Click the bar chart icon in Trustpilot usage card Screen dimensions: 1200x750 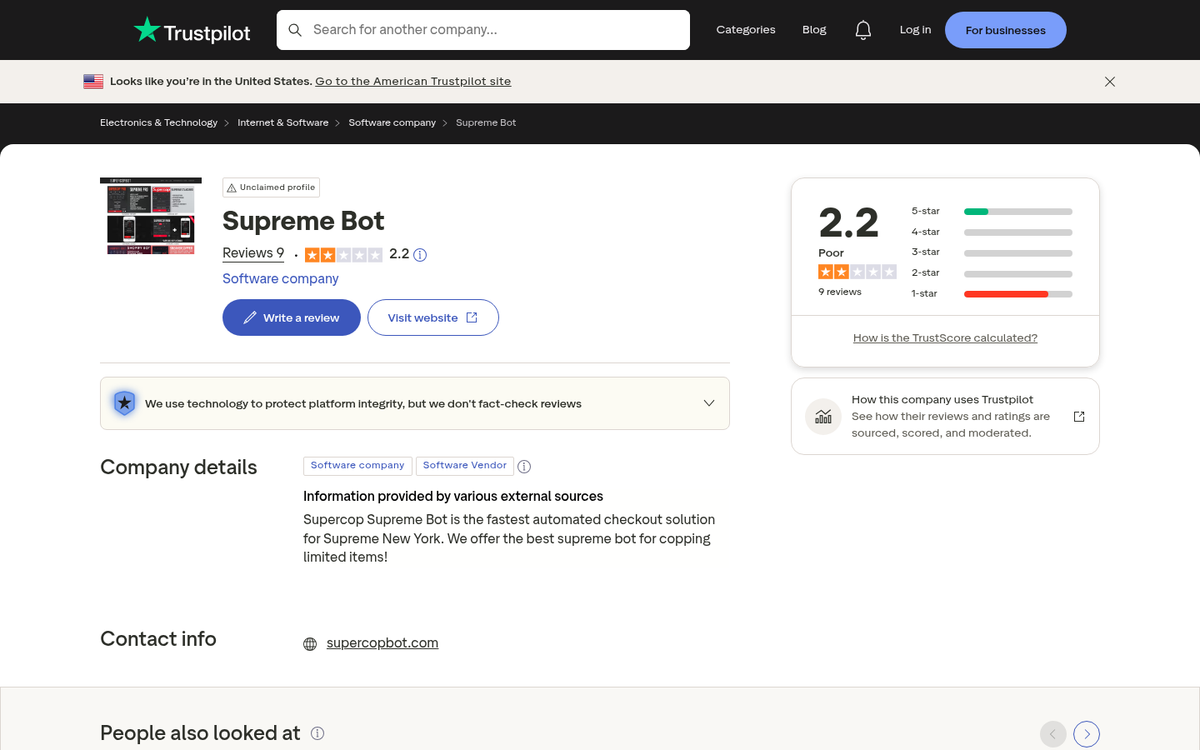tap(823, 416)
